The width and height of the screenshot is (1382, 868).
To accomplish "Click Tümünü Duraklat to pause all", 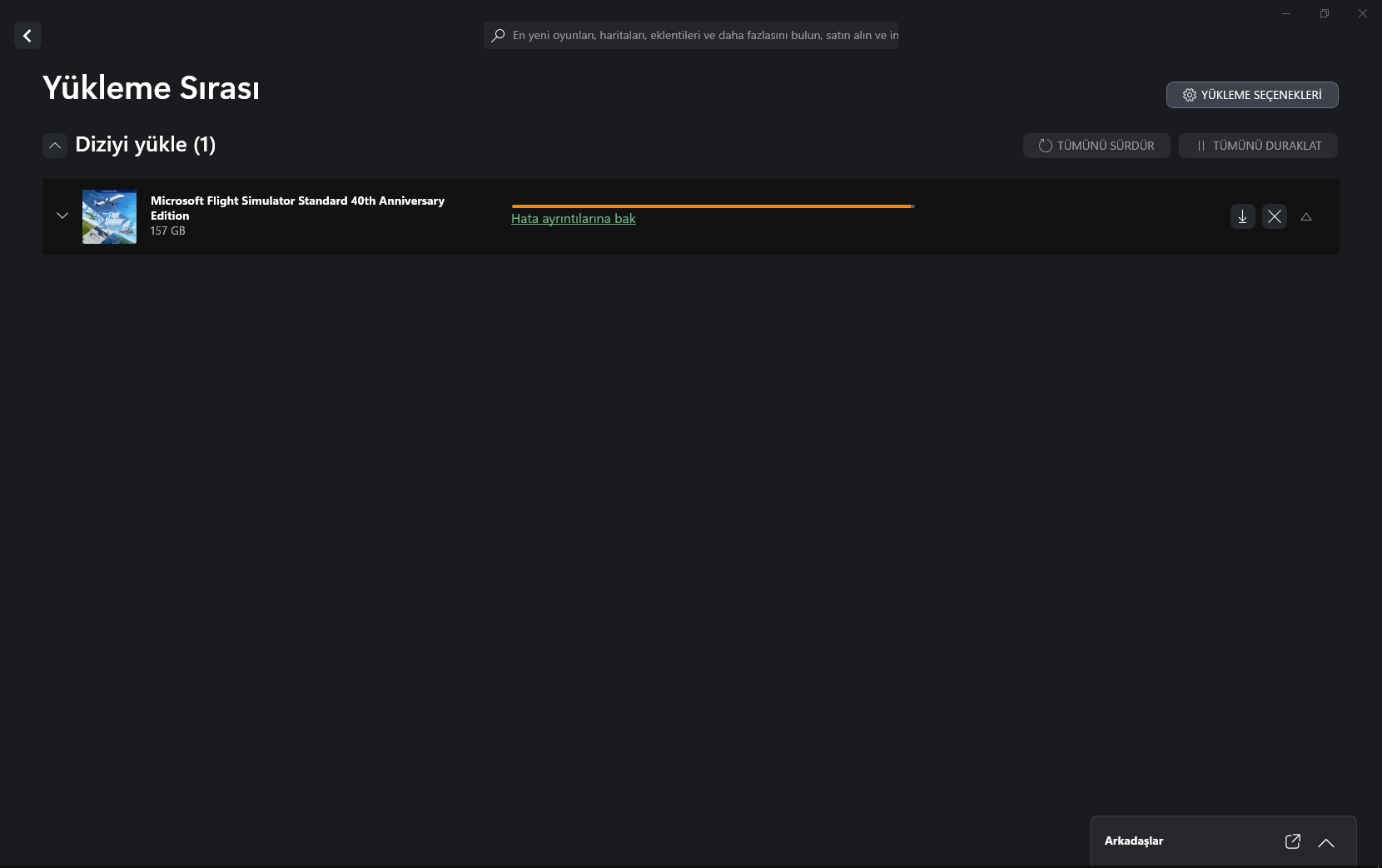I will (1258, 146).
